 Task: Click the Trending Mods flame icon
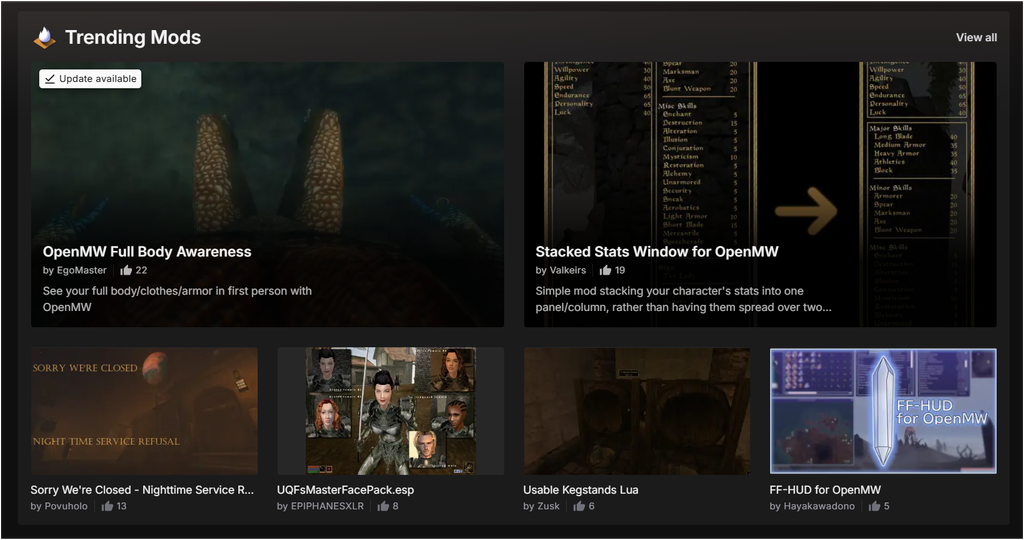coord(44,38)
